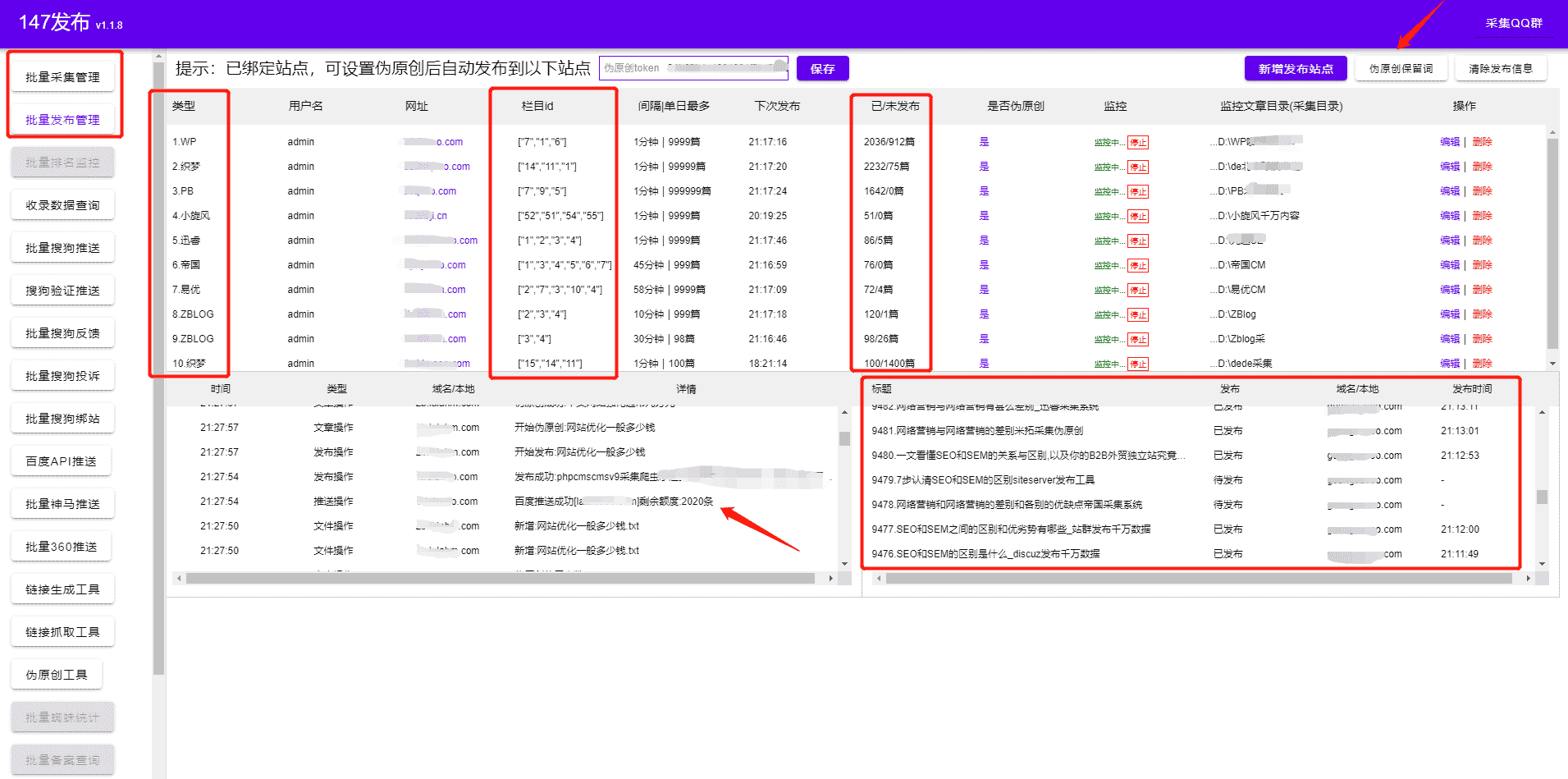Viewport: 1568px width, 779px height.
Task: Select 百度API推送 from the sidebar
Action: pos(62,461)
